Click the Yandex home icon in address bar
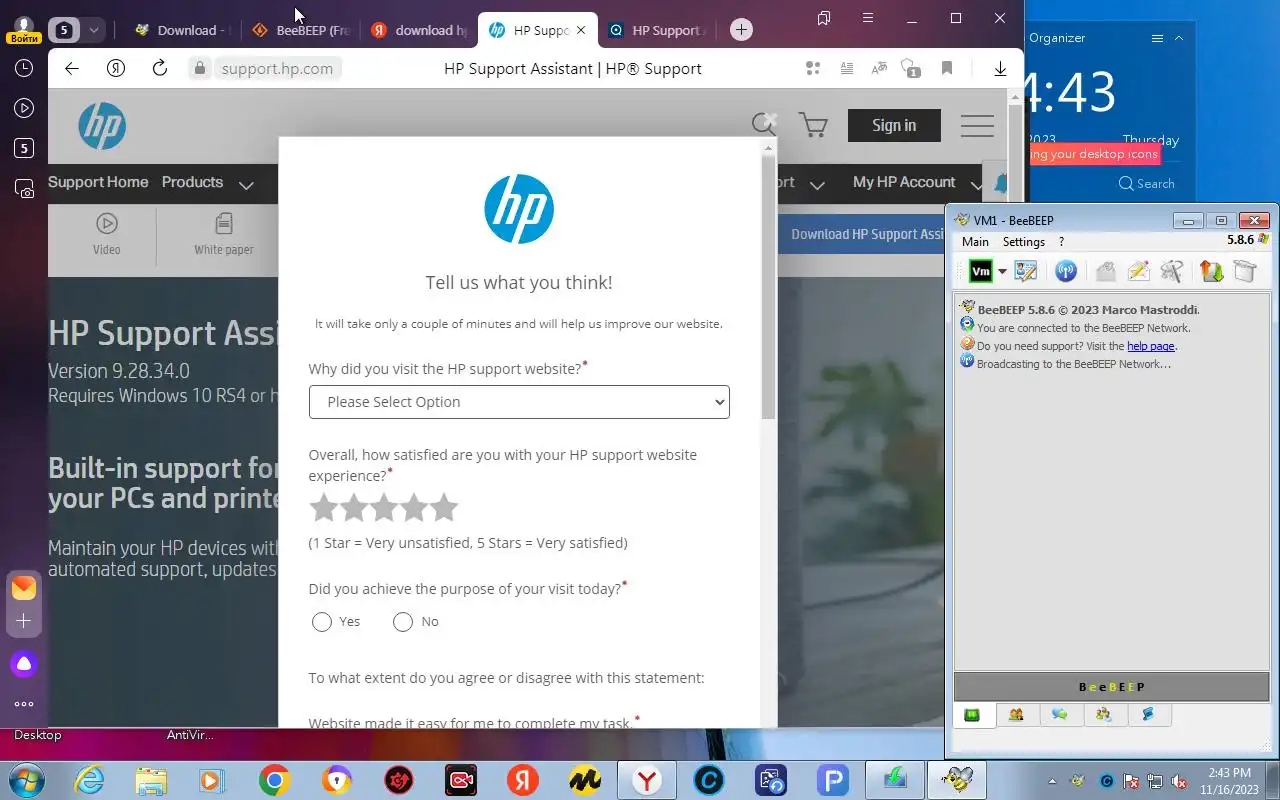The image size is (1280, 800). (x=116, y=68)
